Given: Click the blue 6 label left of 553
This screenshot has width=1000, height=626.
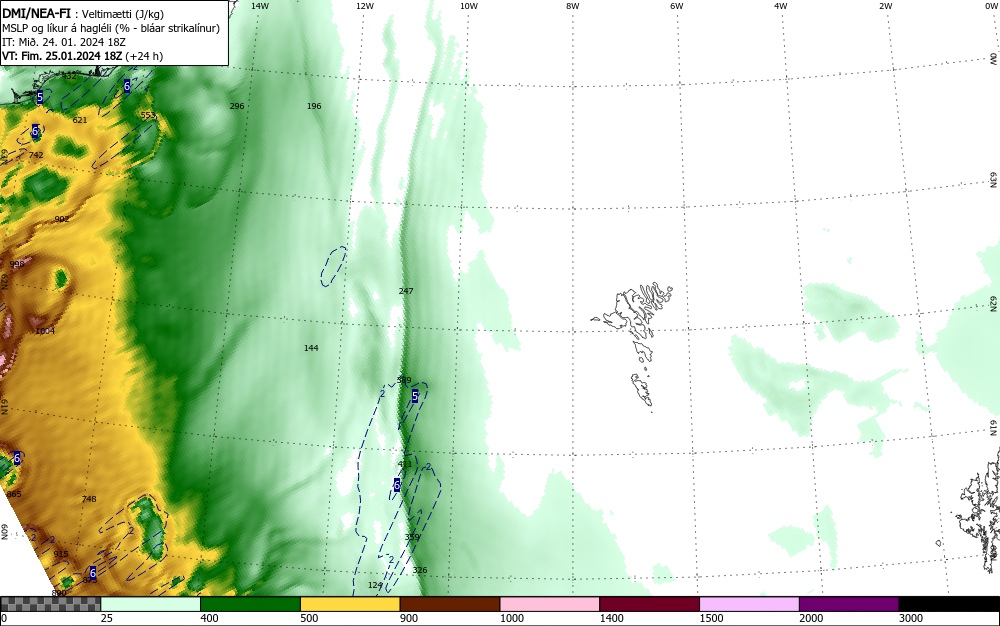Looking at the screenshot, I should pos(127,86).
